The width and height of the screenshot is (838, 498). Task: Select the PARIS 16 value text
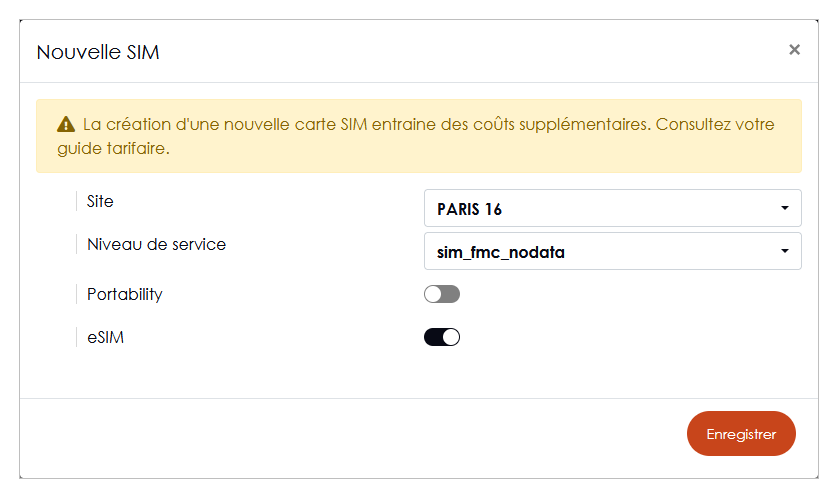469,209
